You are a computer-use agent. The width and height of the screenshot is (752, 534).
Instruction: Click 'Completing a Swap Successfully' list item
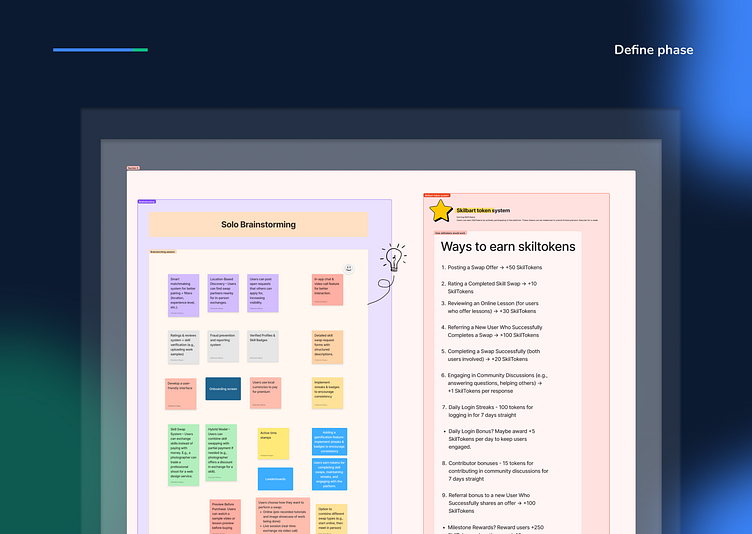click(x=491, y=355)
